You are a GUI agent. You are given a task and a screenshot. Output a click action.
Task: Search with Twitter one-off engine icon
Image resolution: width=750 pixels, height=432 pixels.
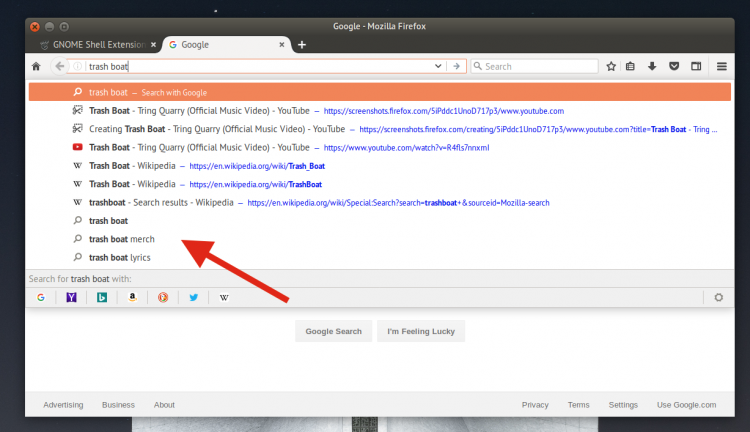[194, 298]
